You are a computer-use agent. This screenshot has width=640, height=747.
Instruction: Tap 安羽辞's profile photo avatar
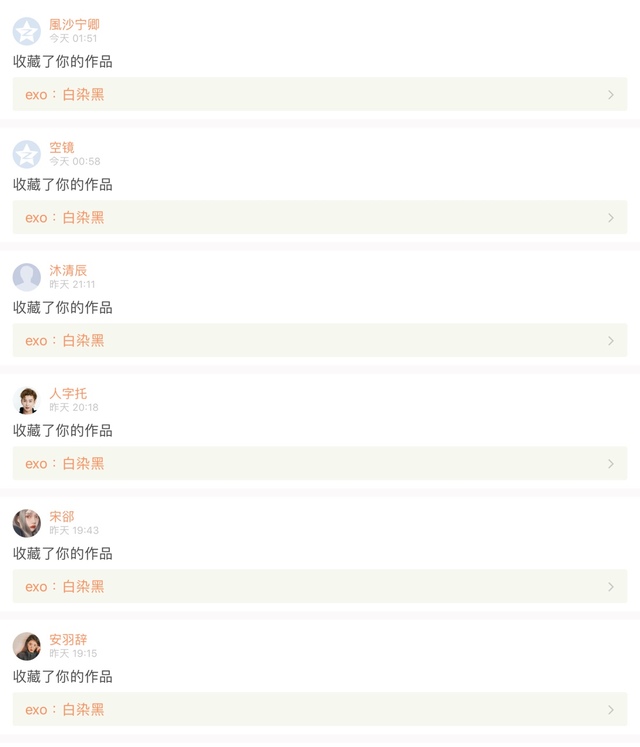tap(27, 646)
